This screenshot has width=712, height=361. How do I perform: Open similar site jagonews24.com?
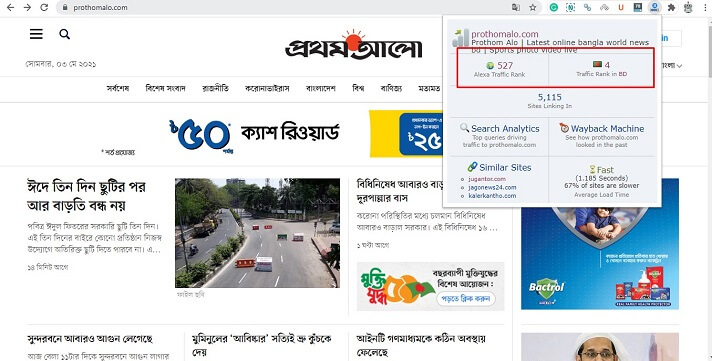click(x=492, y=187)
